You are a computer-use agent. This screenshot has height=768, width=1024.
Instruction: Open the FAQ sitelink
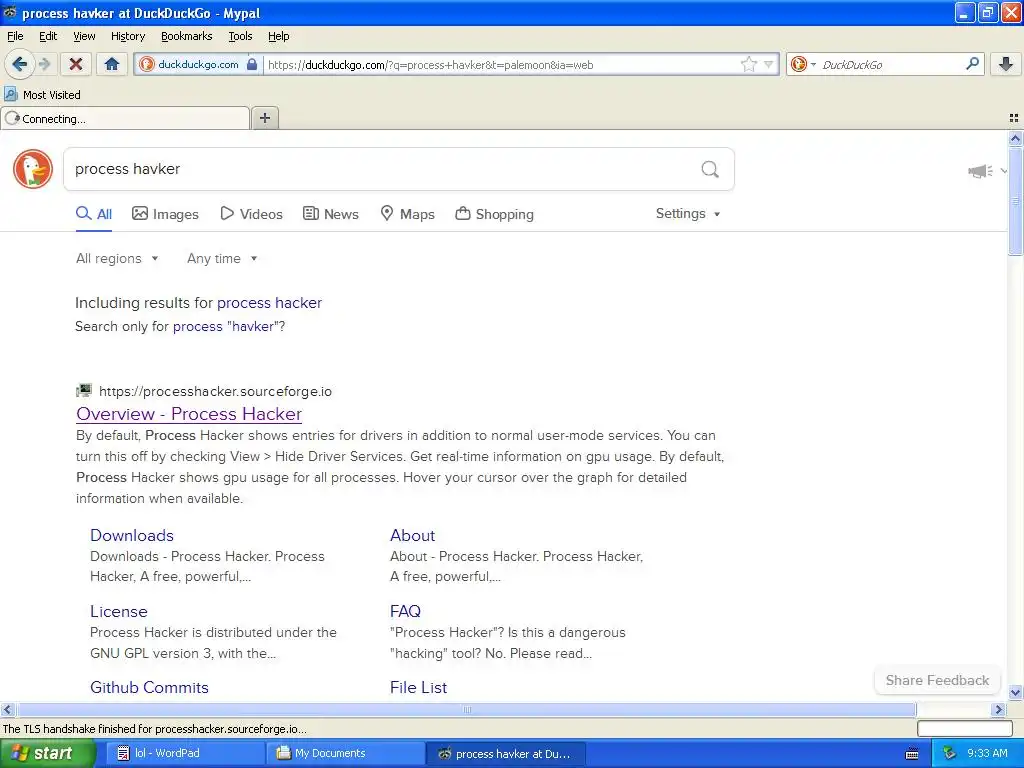coord(405,611)
